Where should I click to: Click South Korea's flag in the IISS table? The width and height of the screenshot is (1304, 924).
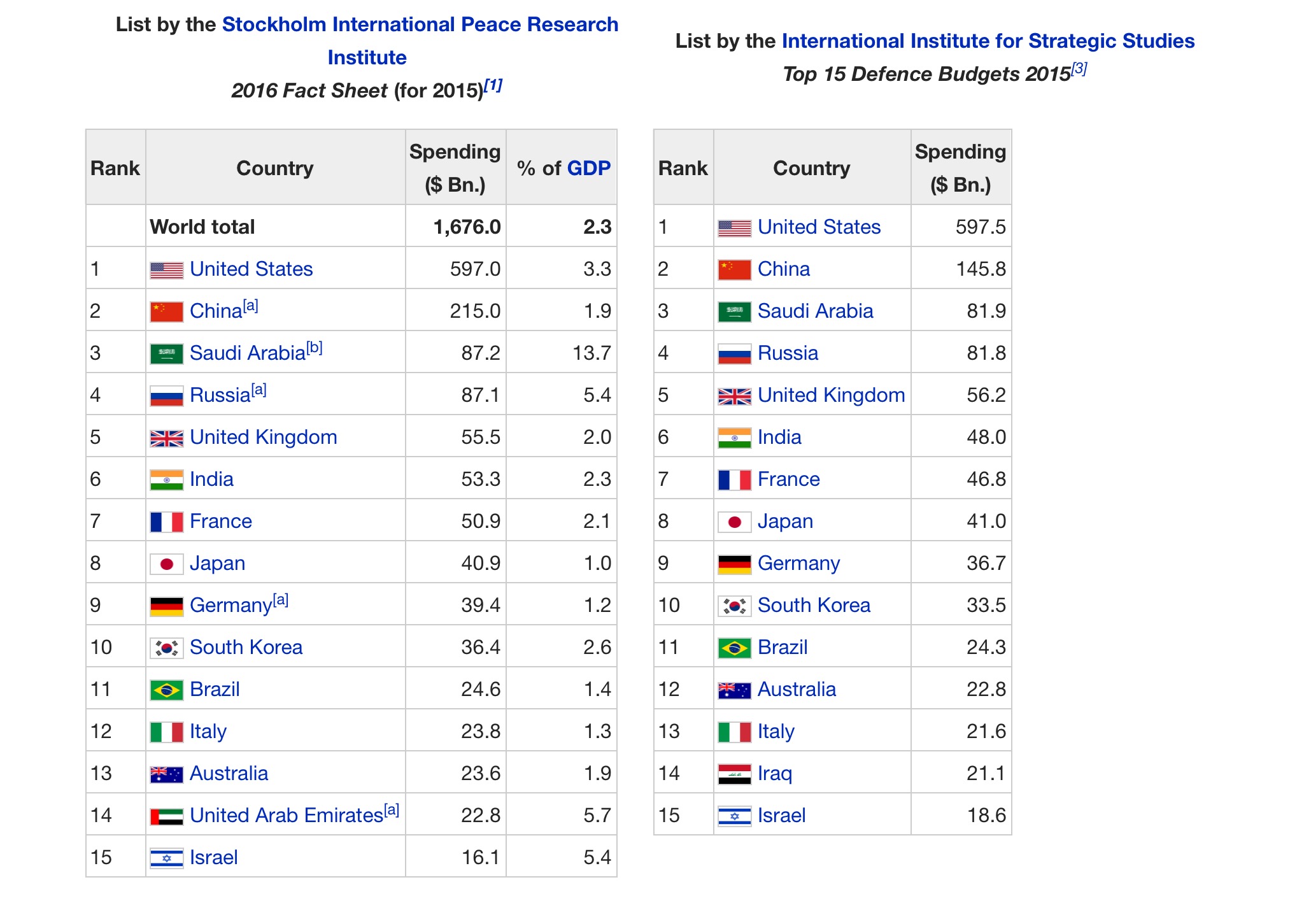click(735, 606)
